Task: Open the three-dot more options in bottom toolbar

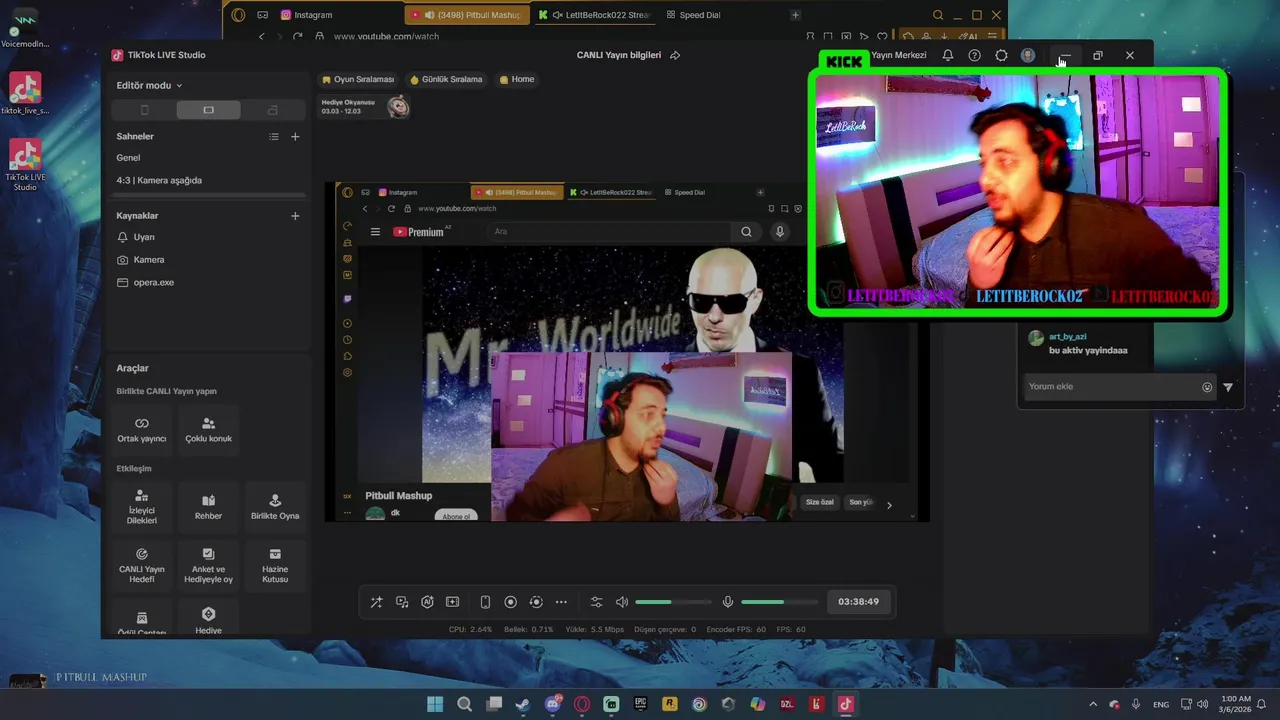Action: click(561, 602)
